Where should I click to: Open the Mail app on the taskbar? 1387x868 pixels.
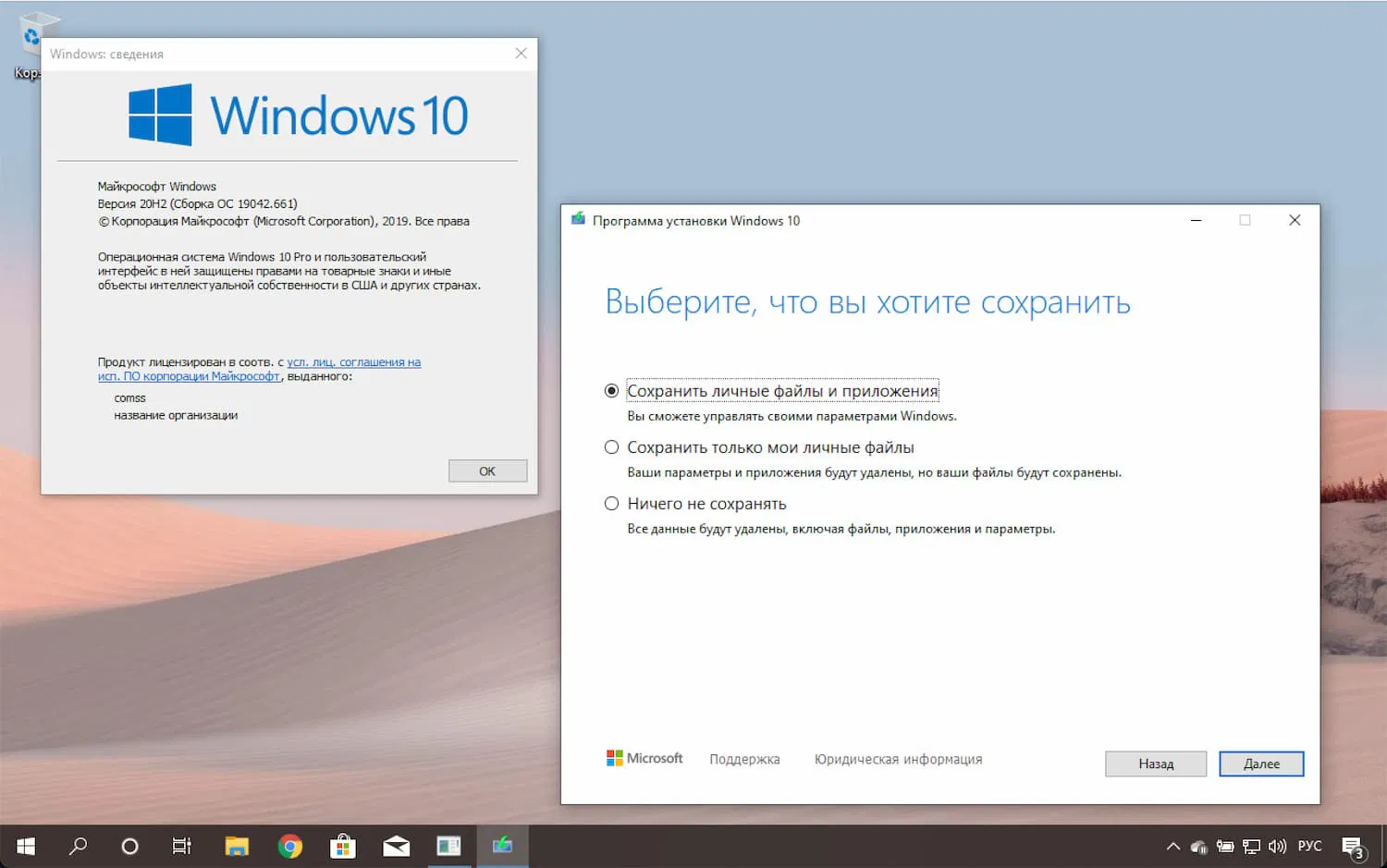pyautogui.click(x=396, y=845)
